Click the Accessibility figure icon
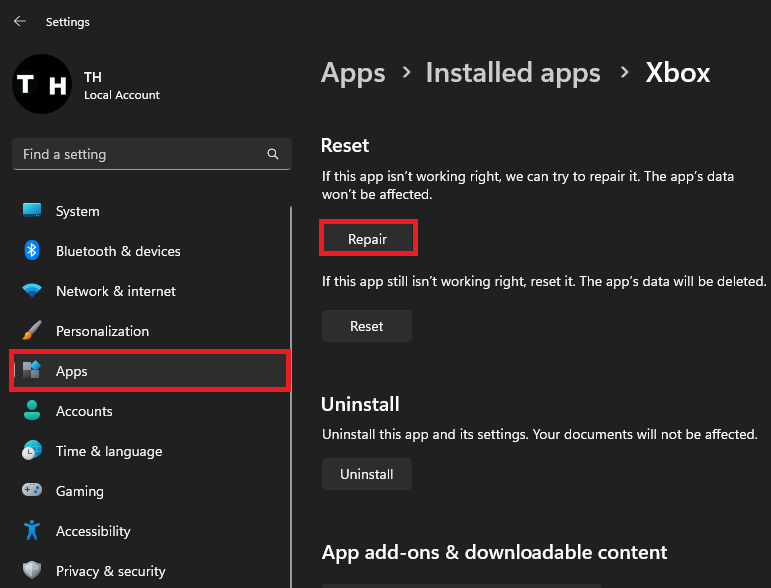Image resolution: width=771 pixels, height=588 pixels. [x=32, y=531]
